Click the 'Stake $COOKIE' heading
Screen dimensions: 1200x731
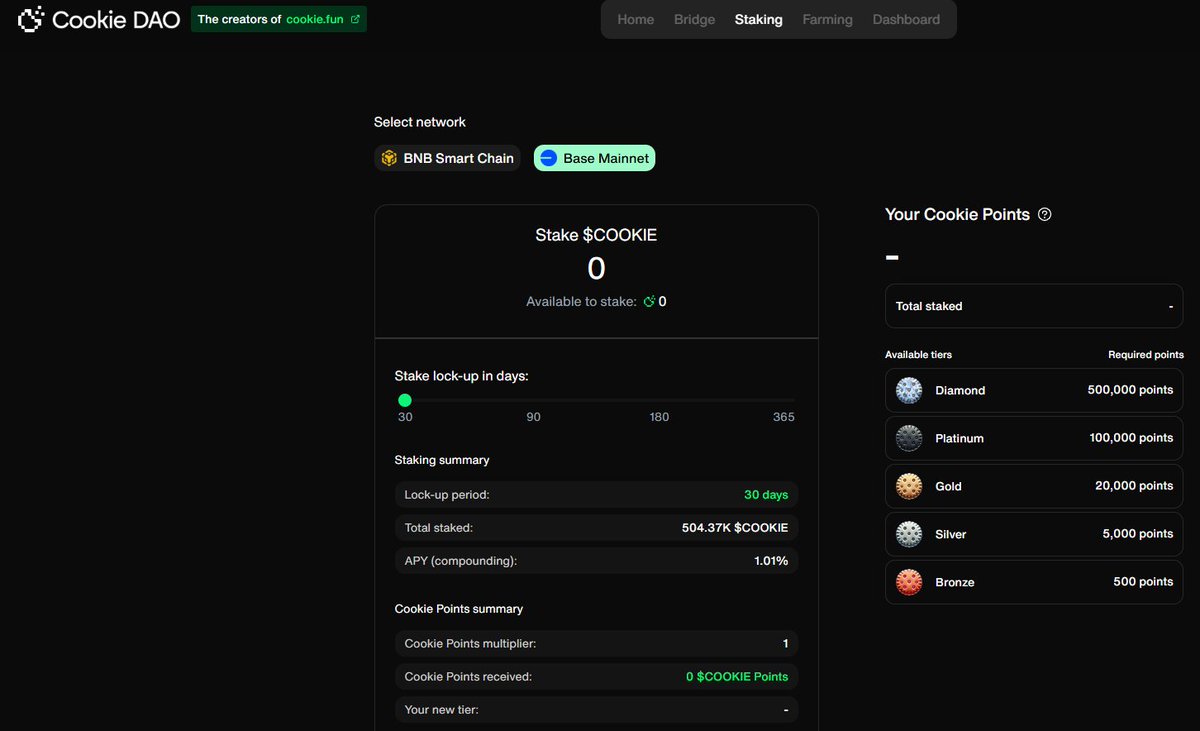[596, 235]
